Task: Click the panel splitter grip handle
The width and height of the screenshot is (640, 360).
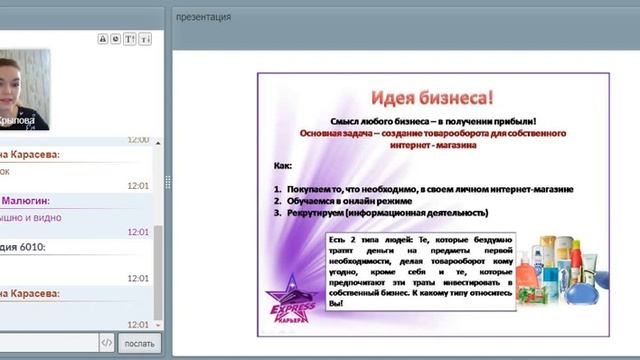Action: [168, 182]
